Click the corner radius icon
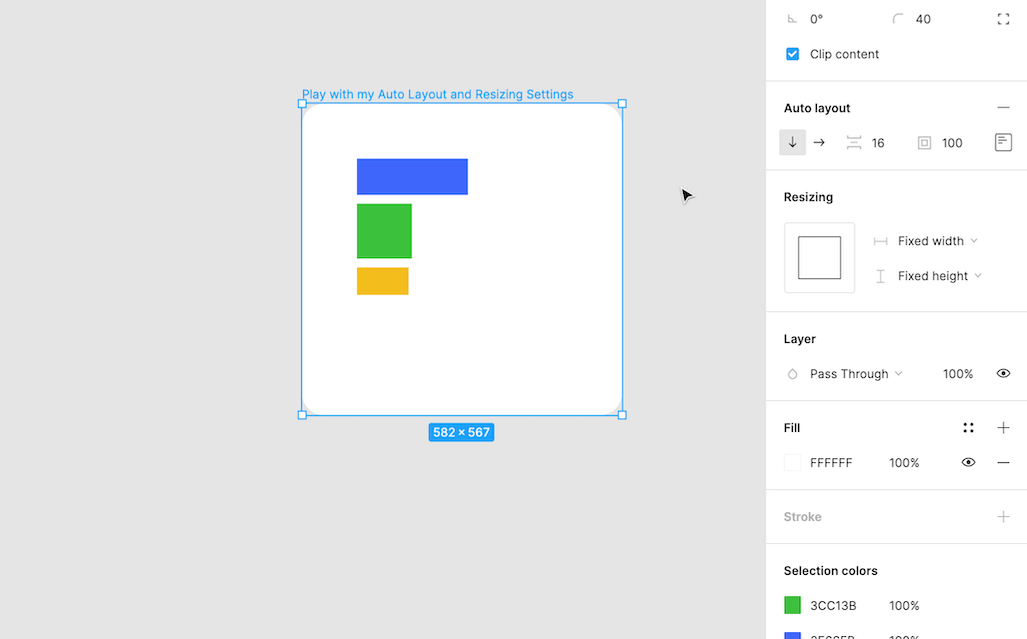Viewport: 1027px width, 639px height. (x=897, y=19)
